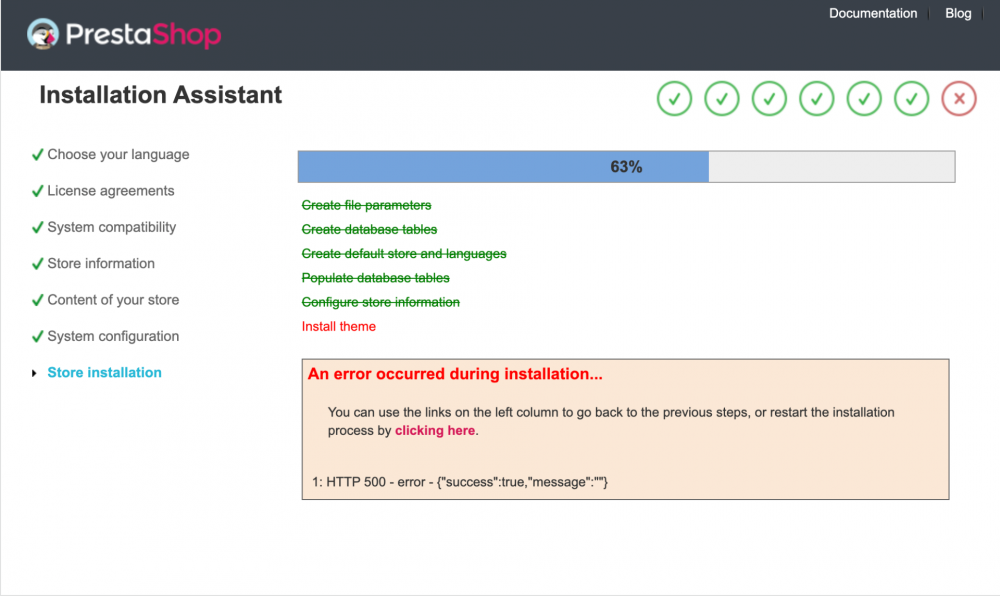Click the failed Install theme task
The image size is (1000, 596).
click(339, 326)
